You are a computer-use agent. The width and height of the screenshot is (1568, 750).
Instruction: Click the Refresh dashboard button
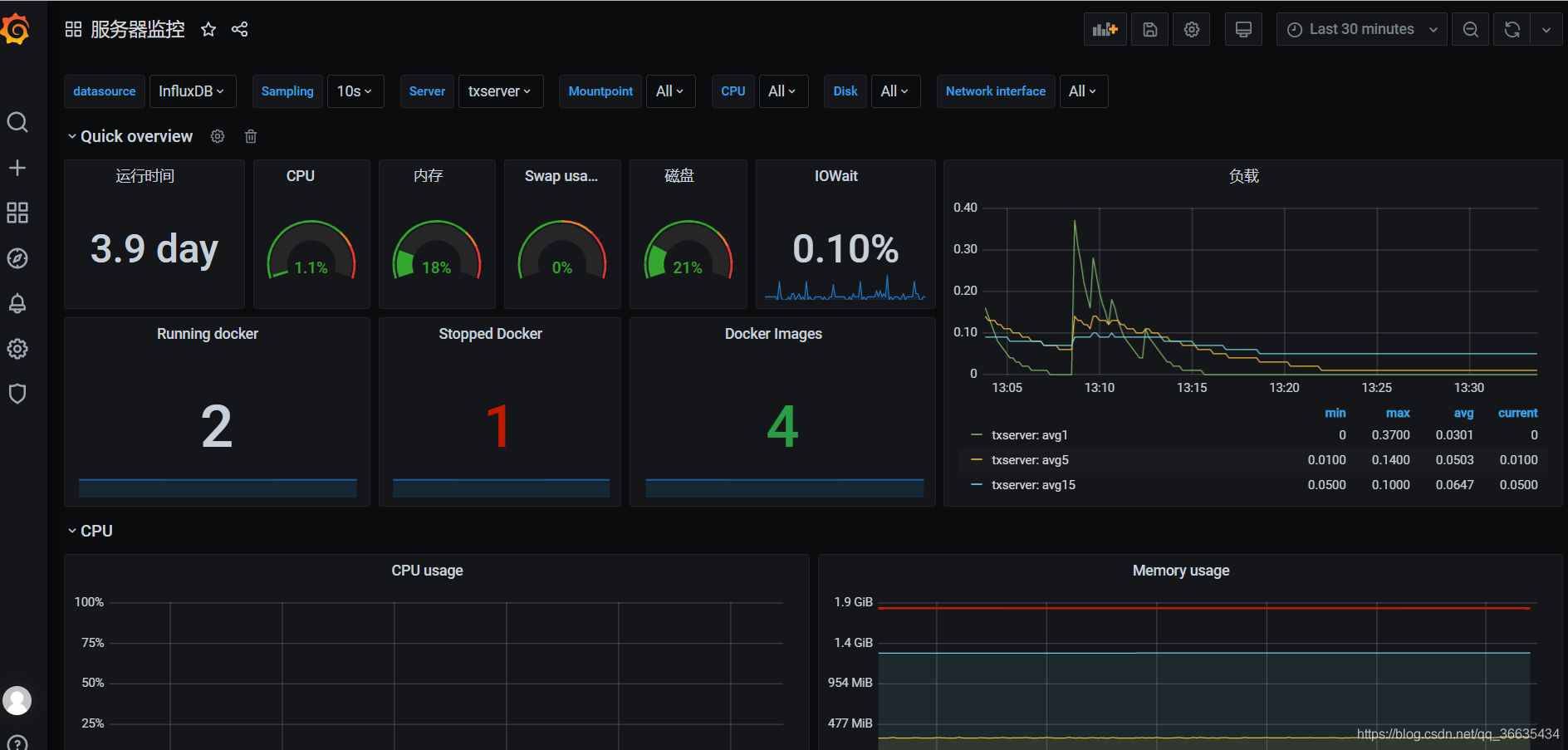[x=1513, y=29]
